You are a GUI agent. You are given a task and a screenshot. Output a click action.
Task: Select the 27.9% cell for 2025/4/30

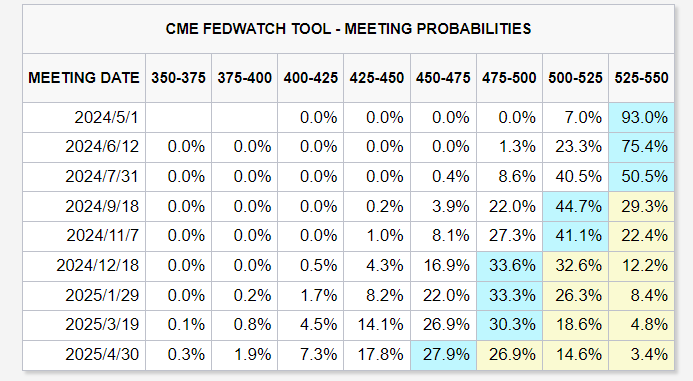[443, 354]
